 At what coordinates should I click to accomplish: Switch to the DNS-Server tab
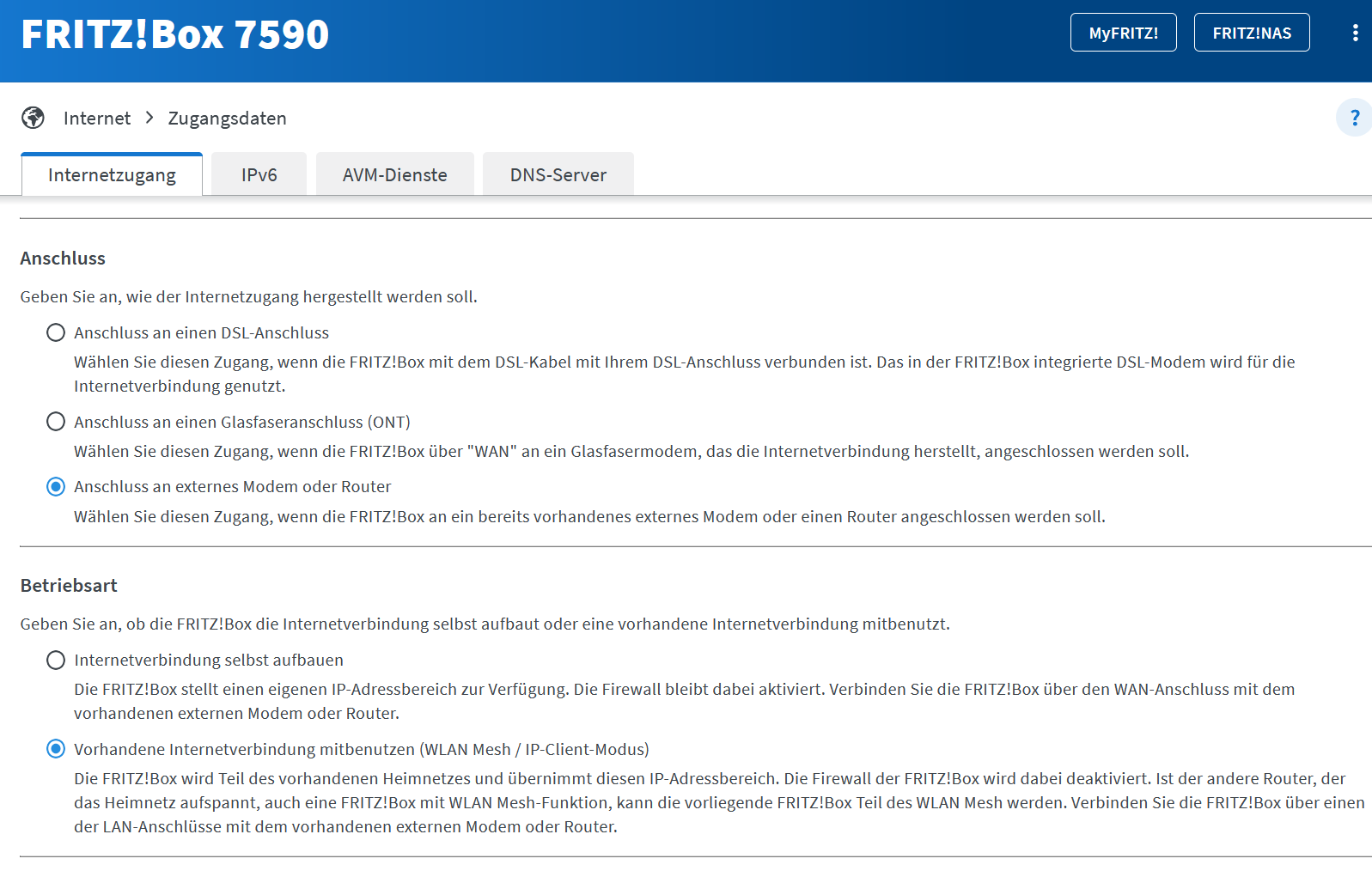coord(558,174)
